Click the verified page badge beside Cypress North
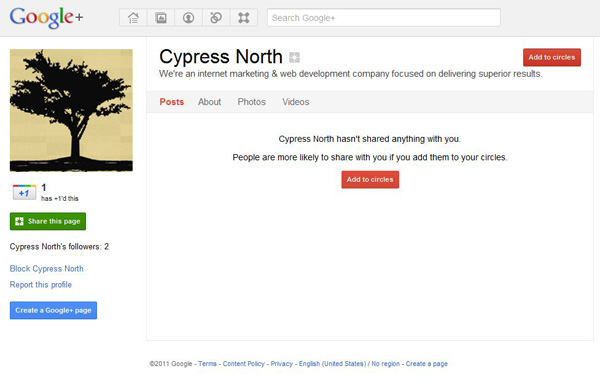Image resolution: width=600 pixels, height=382 pixels. point(294,57)
